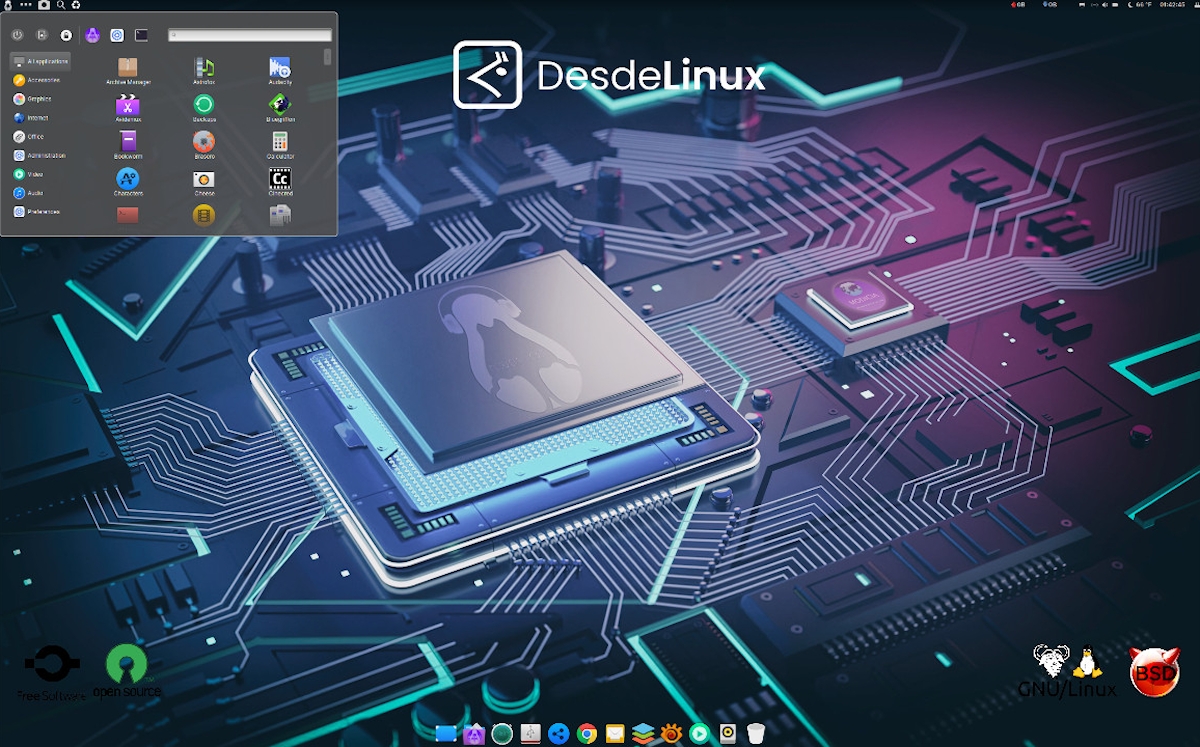Launch the Cinecred app with Cc icon
Viewport: 1200px width, 747px height.
pos(279,181)
